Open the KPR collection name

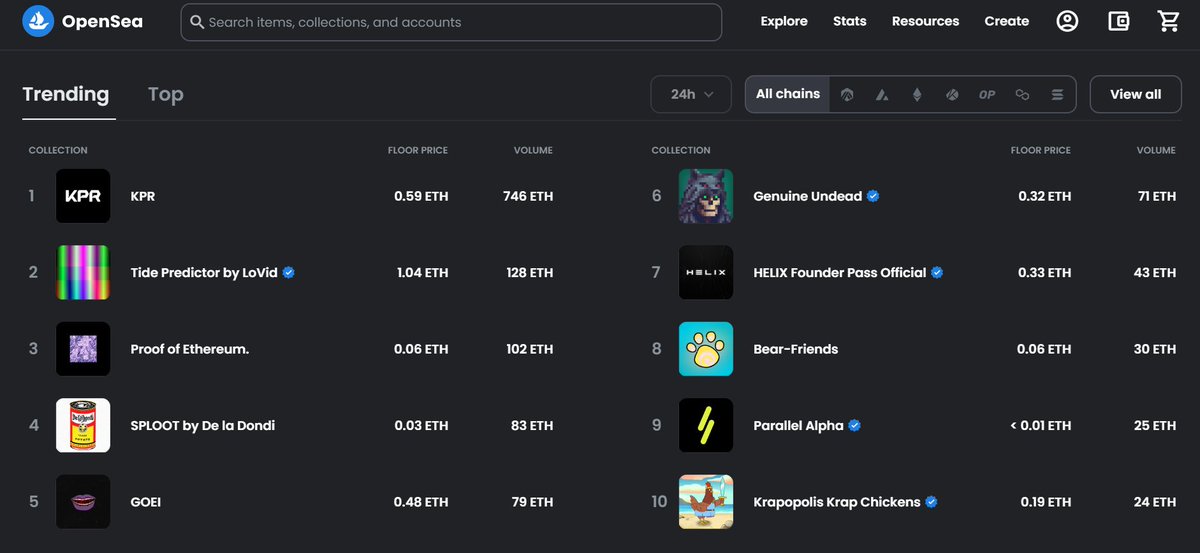tap(143, 196)
